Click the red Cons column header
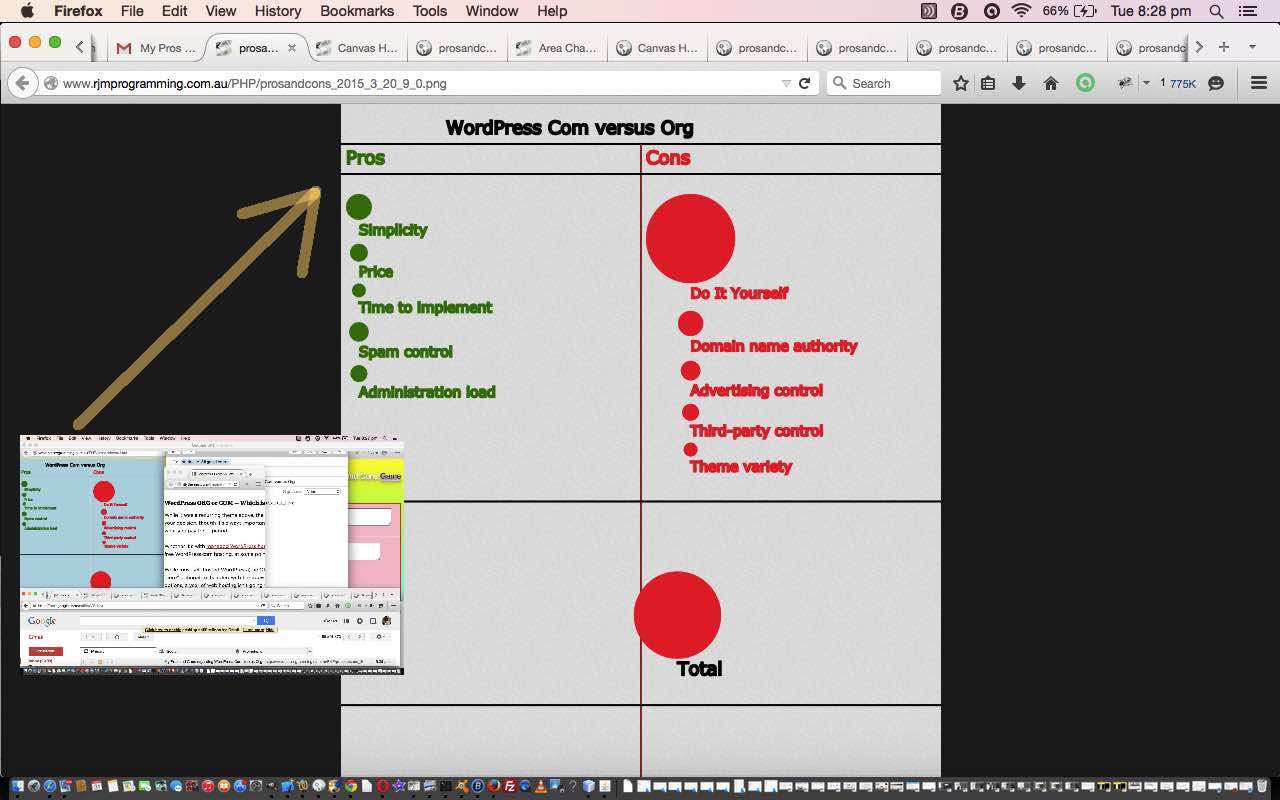 668,158
